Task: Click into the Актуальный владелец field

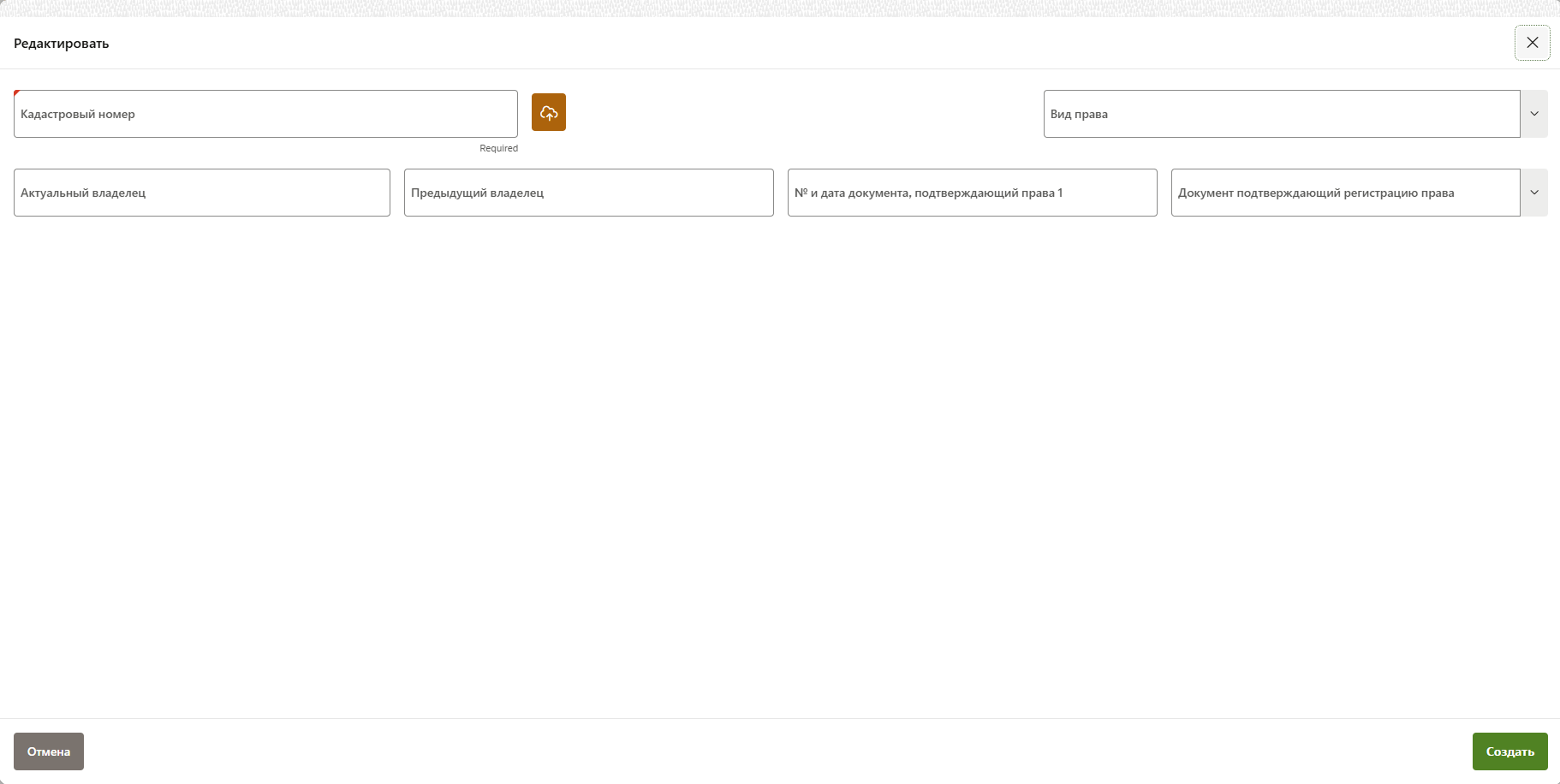Action: pyautogui.click(x=202, y=193)
